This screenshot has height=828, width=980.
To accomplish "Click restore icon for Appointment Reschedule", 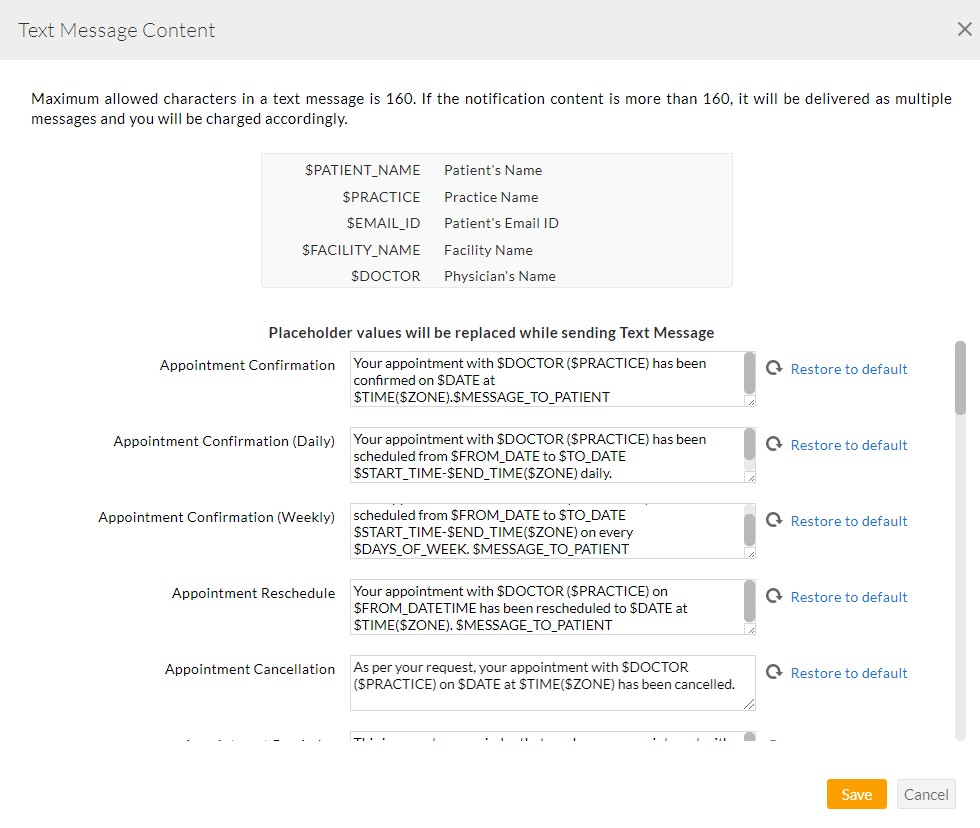I will click(773, 597).
